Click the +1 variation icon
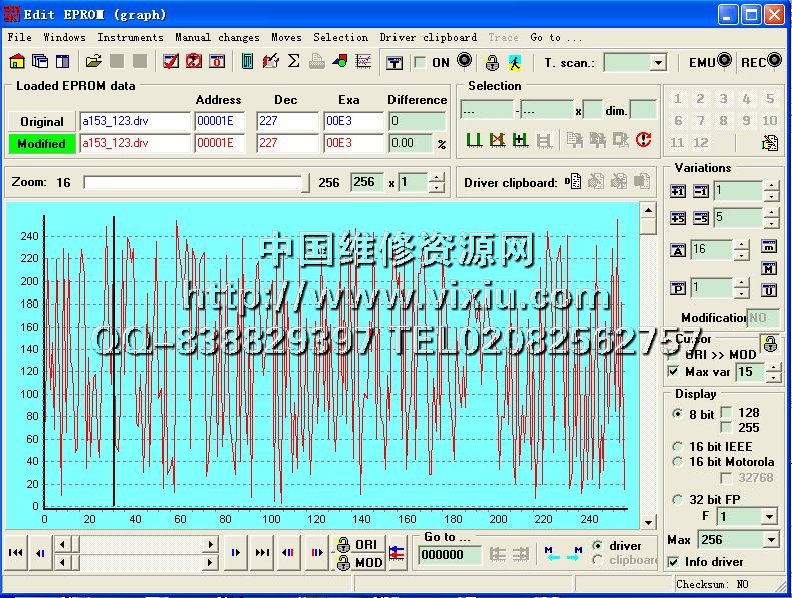The image size is (792, 598). point(678,191)
